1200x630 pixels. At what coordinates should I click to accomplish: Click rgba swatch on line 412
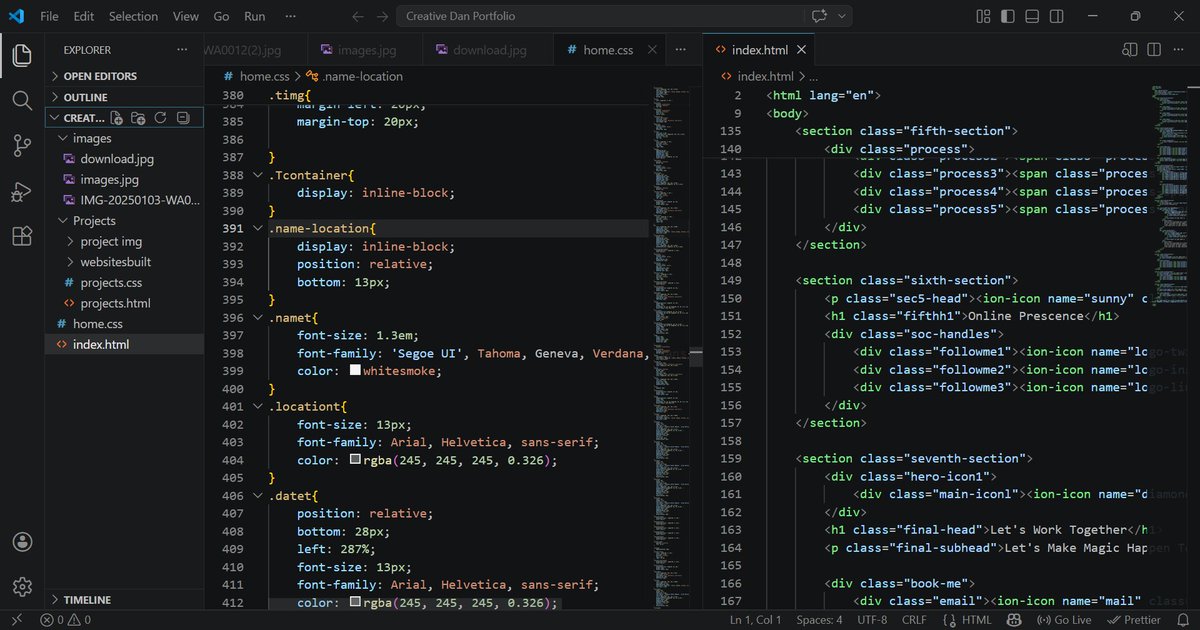[x=355, y=603]
